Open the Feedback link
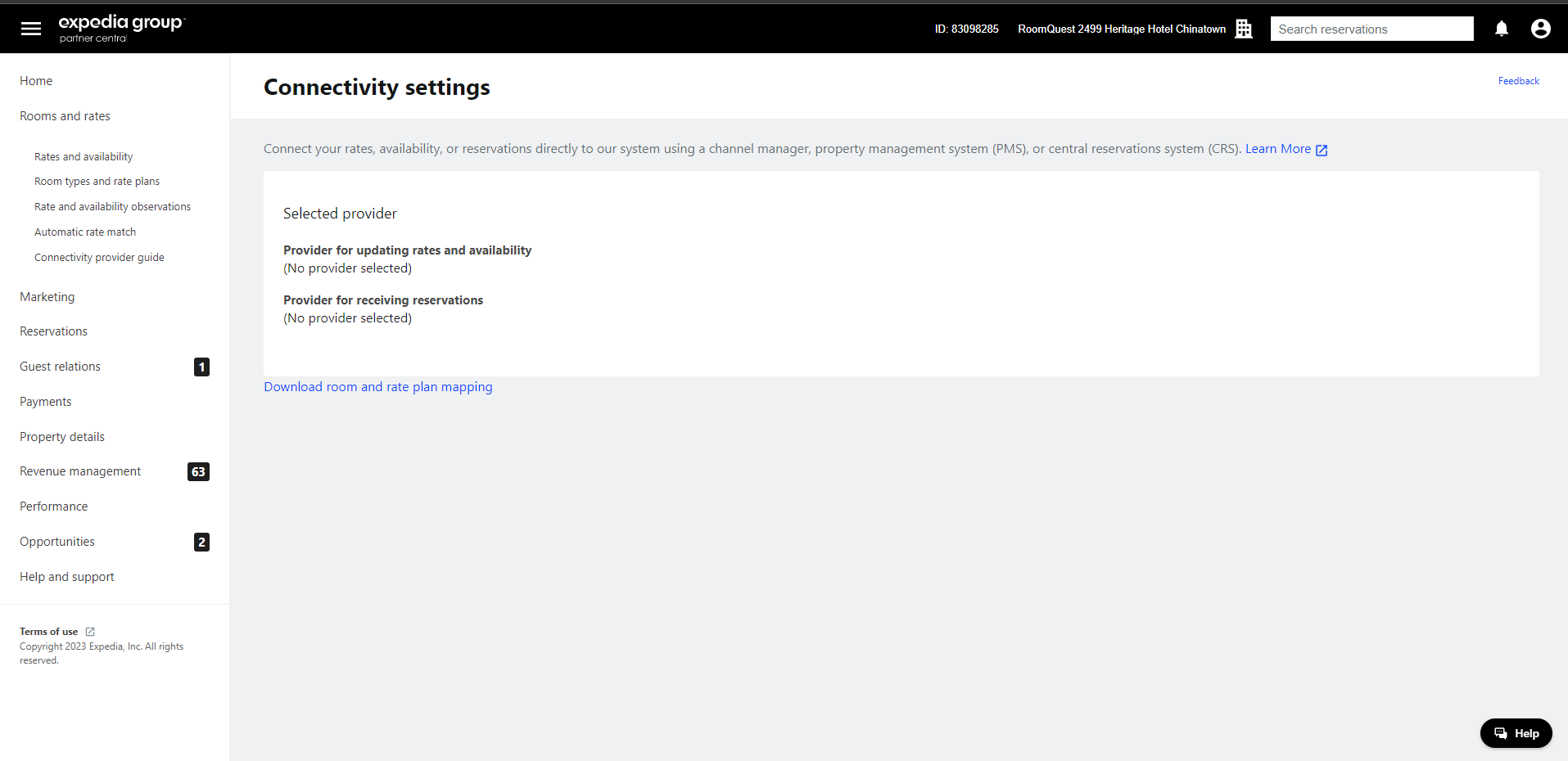Screen dimensions: 1568x761 coord(1519,81)
